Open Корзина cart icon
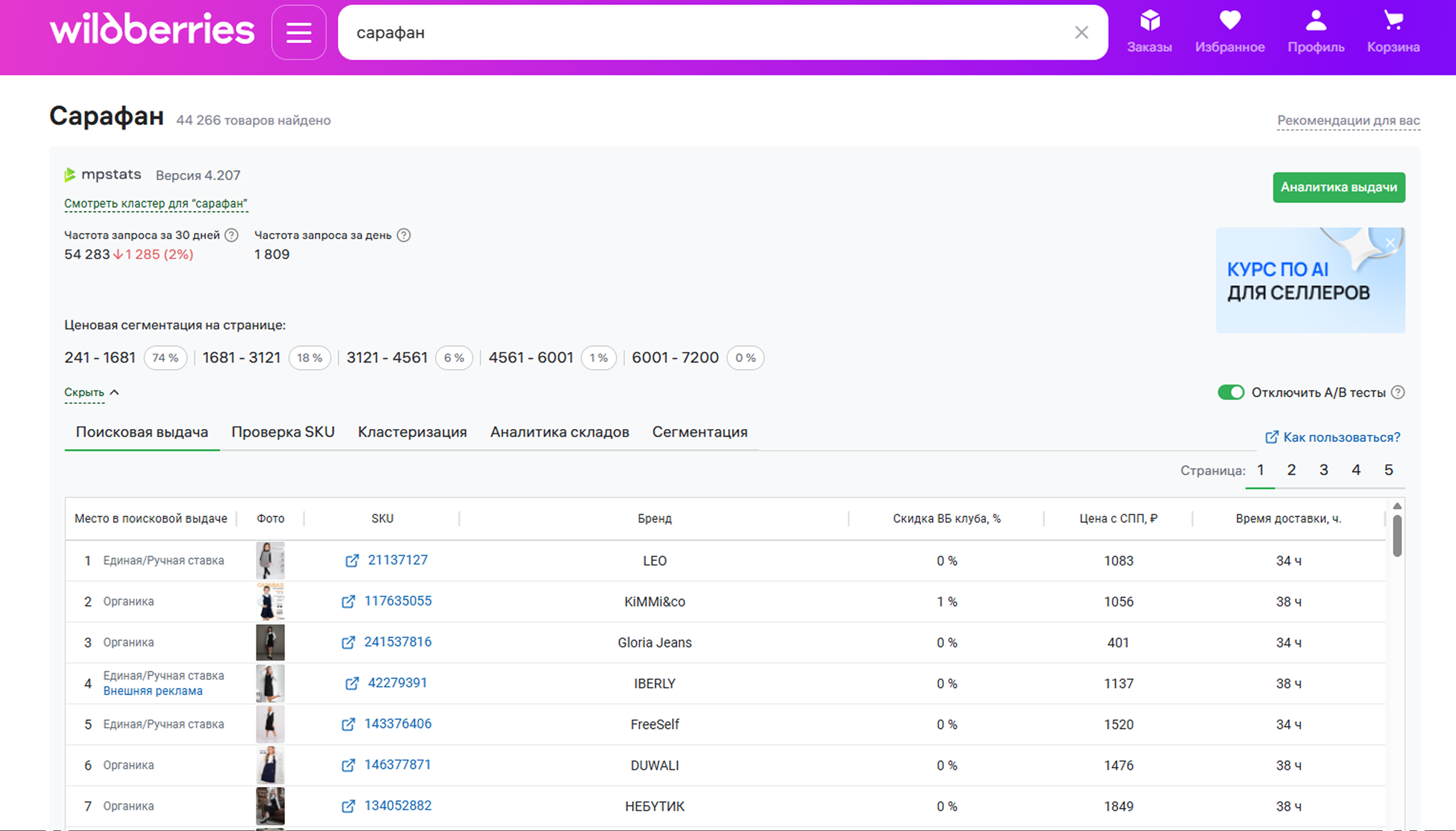Image resolution: width=1456 pixels, height=831 pixels. pyautogui.click(x=1393, y=31)
